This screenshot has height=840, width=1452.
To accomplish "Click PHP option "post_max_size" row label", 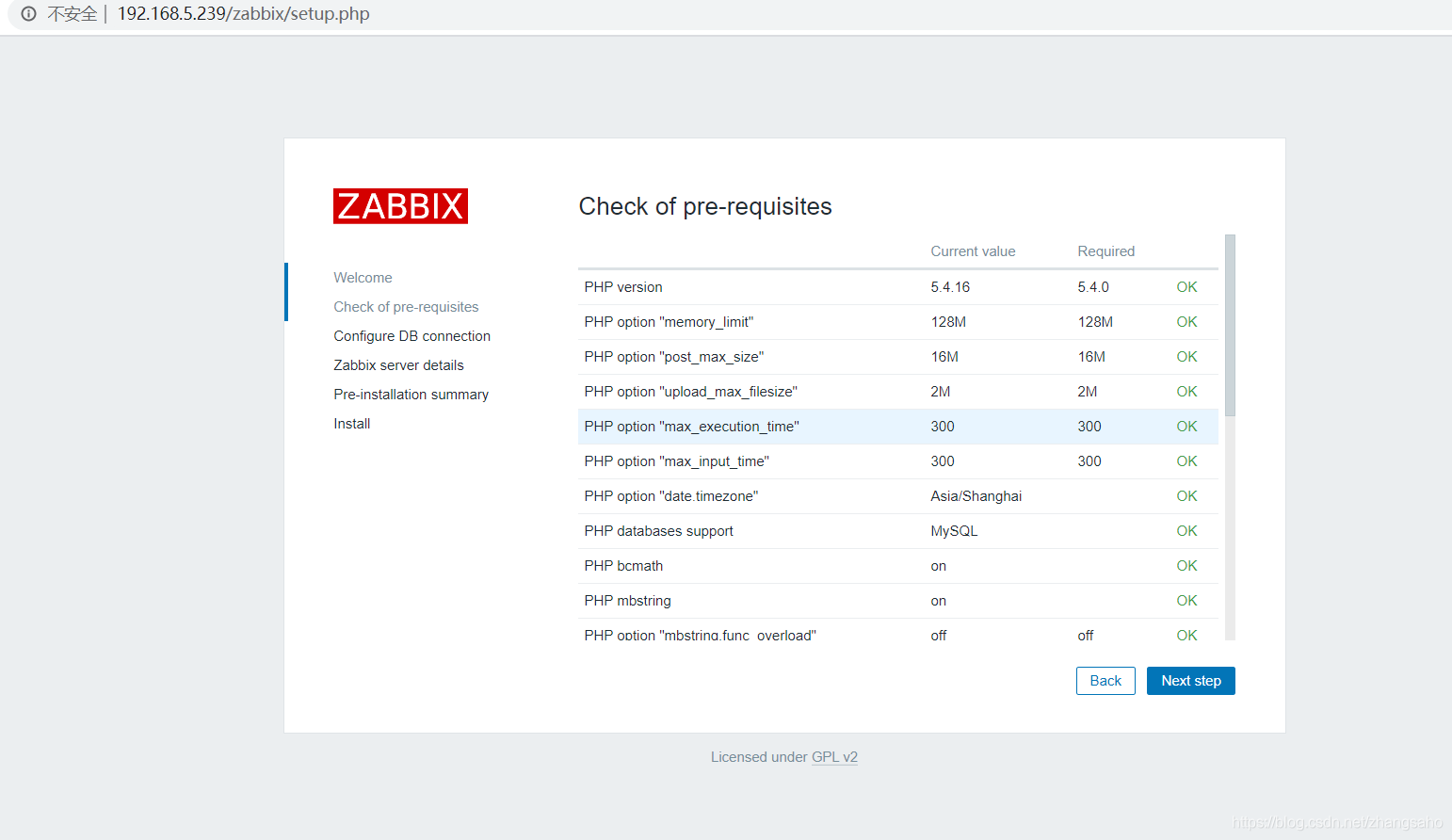I will [x=673, y=357].
